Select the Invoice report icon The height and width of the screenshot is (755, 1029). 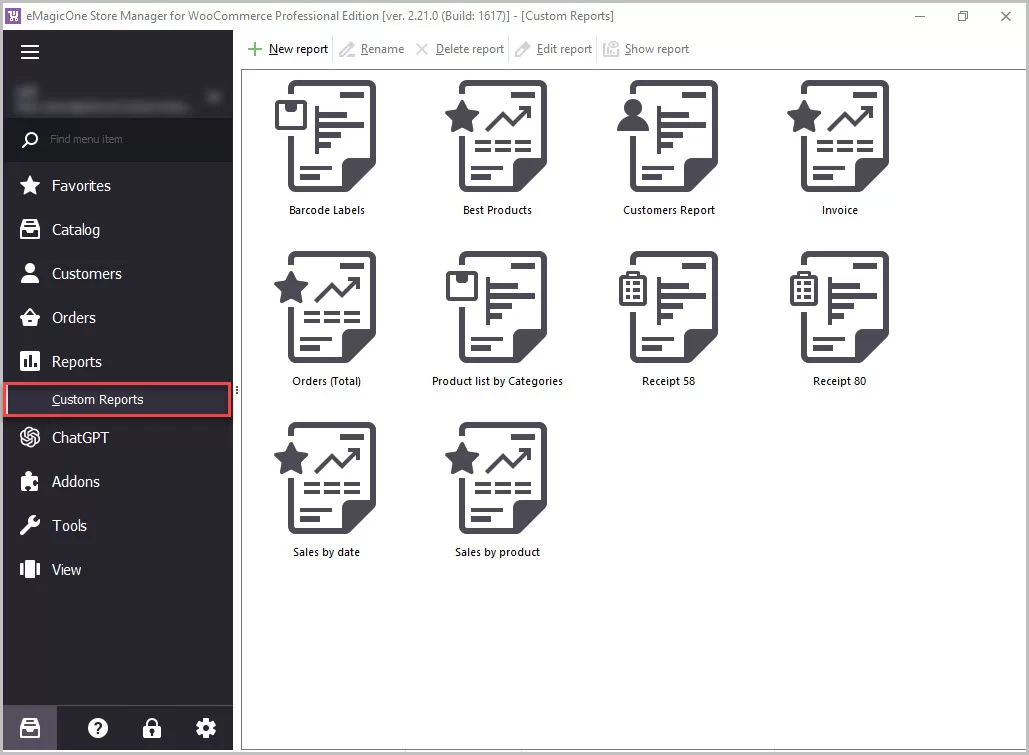pos(839,137)
